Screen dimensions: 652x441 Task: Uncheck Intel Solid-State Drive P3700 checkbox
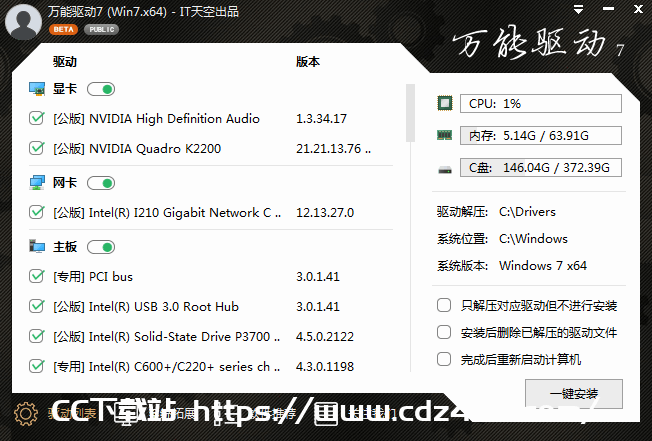click(x=37, y=336)
